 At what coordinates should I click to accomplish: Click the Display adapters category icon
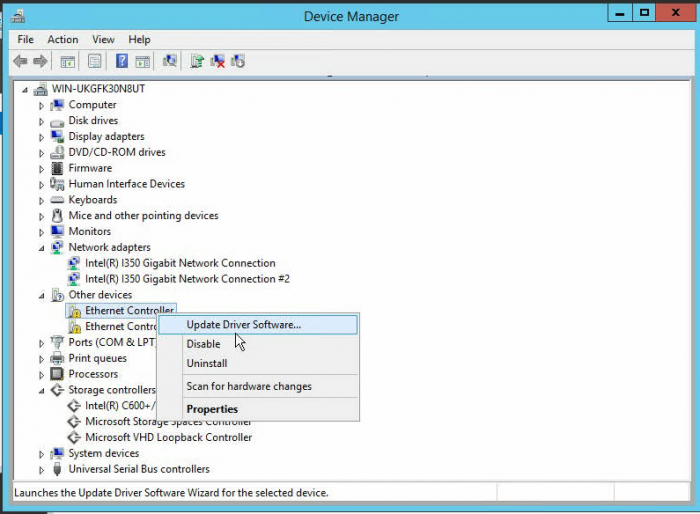pos(57,137)
